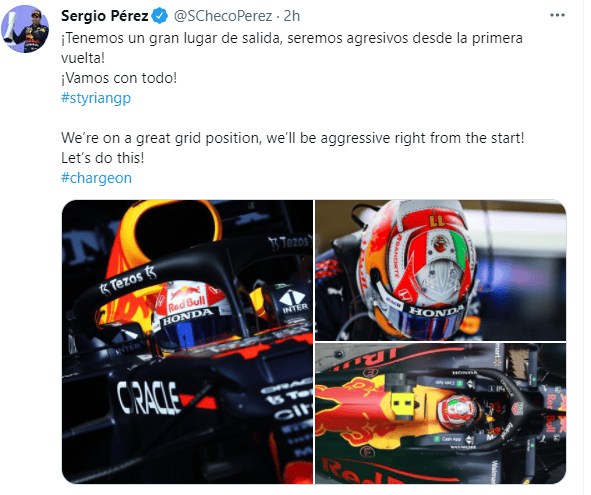Image resolution: width=591 pixels, height=495 pixels.
Task: Open the @SChecoPerez handle link
Action: (223, 16)
